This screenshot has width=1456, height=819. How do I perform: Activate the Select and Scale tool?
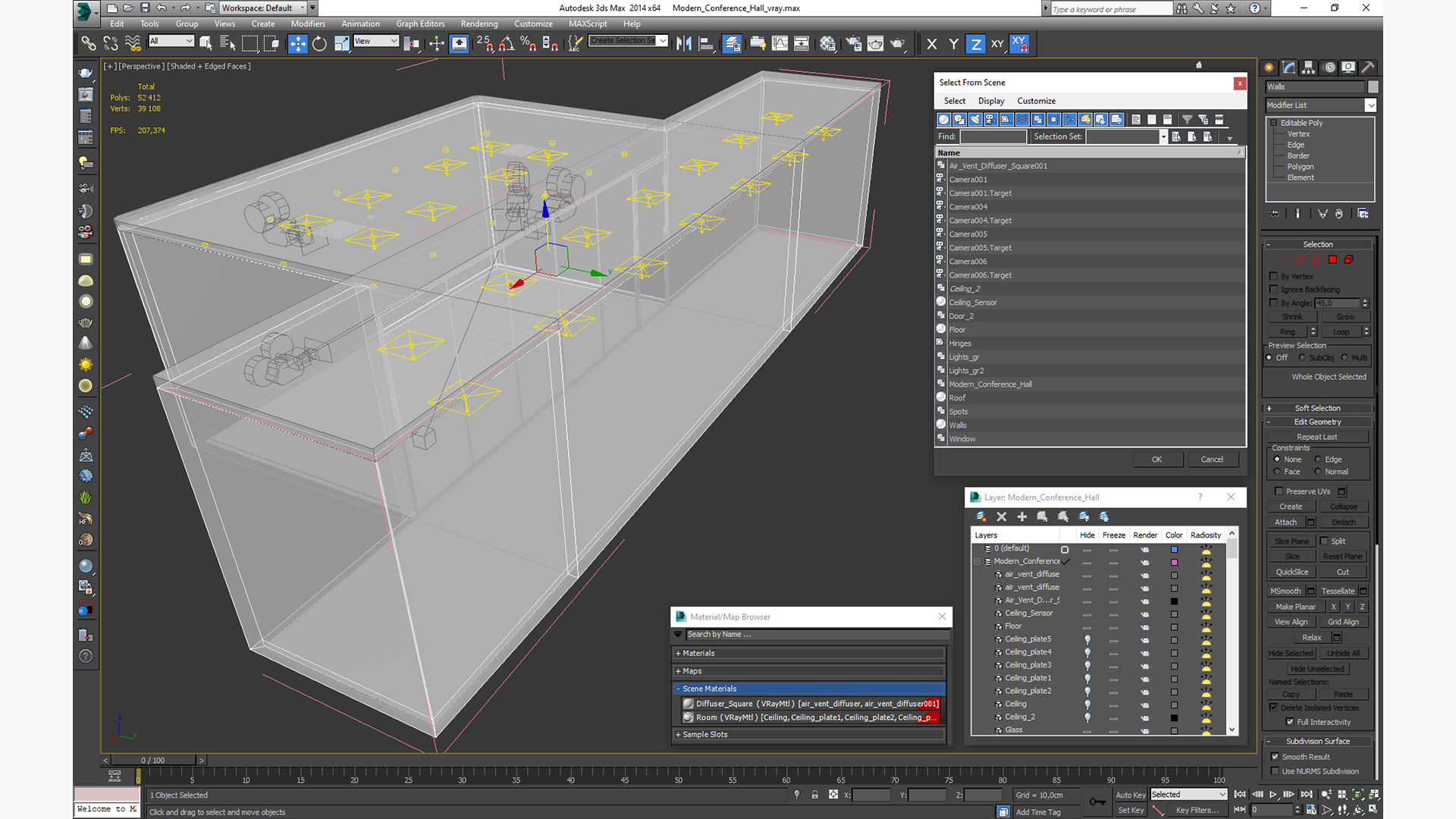[341, 44]
